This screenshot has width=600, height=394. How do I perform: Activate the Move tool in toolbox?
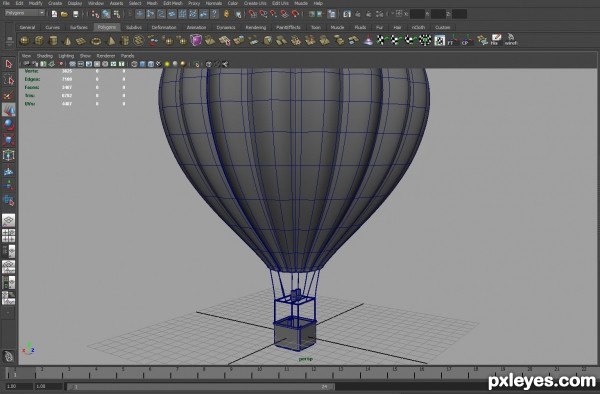pyautogui.click(x=8, y=110)
